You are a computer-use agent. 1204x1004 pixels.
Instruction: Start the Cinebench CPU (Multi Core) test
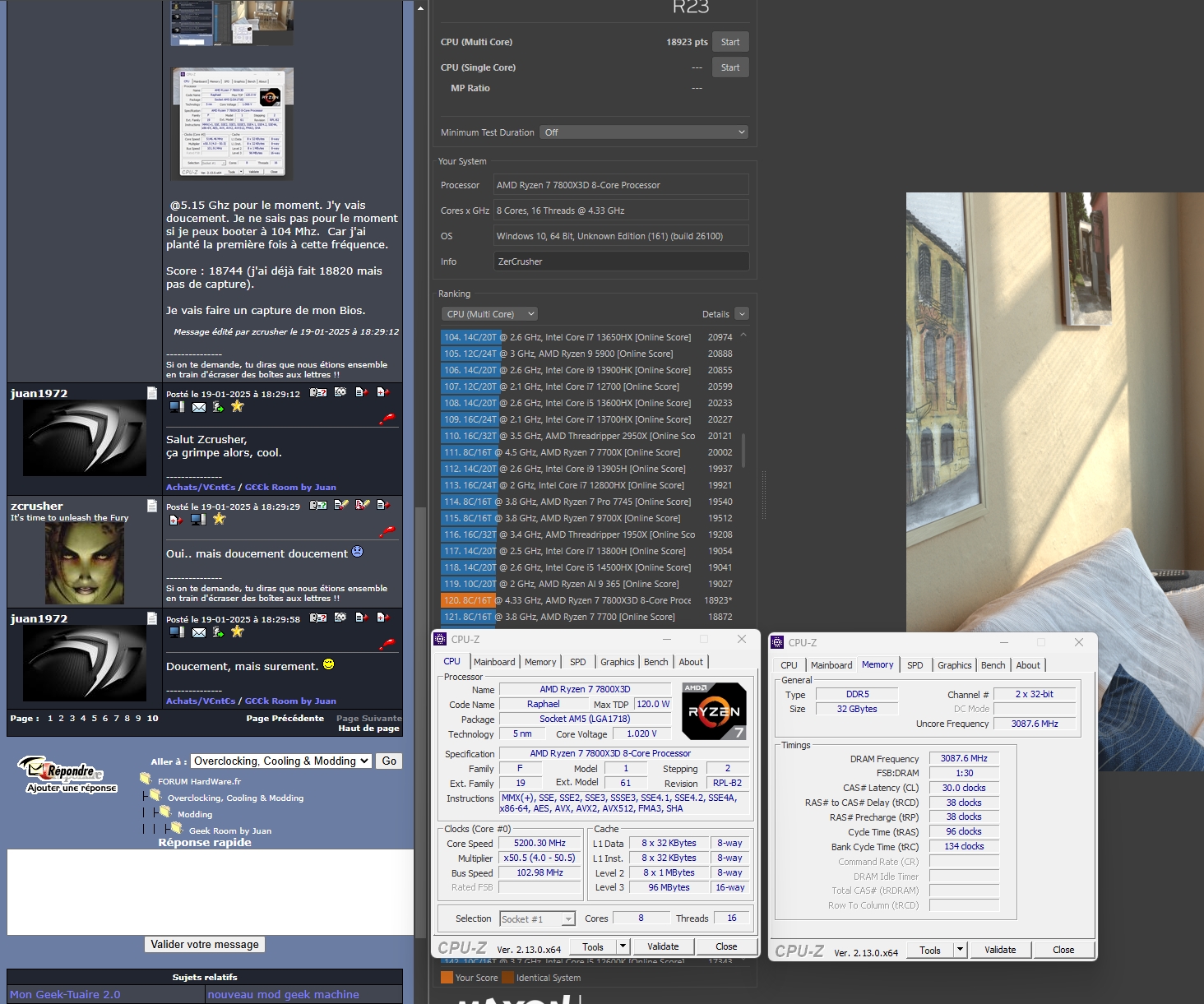coord(730,42)
